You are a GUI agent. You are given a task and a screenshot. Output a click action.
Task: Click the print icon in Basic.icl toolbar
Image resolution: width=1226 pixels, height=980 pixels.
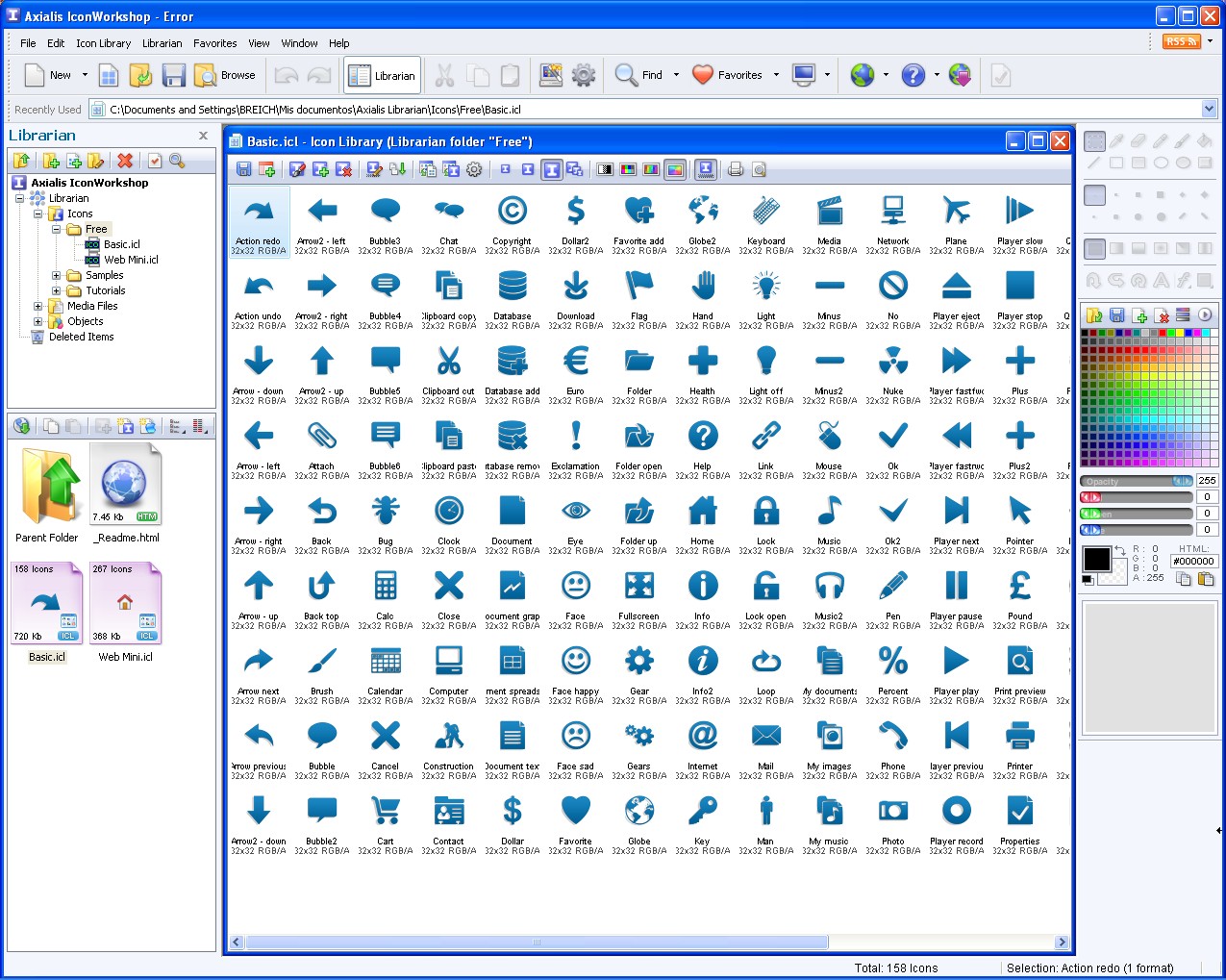[736, 169]
